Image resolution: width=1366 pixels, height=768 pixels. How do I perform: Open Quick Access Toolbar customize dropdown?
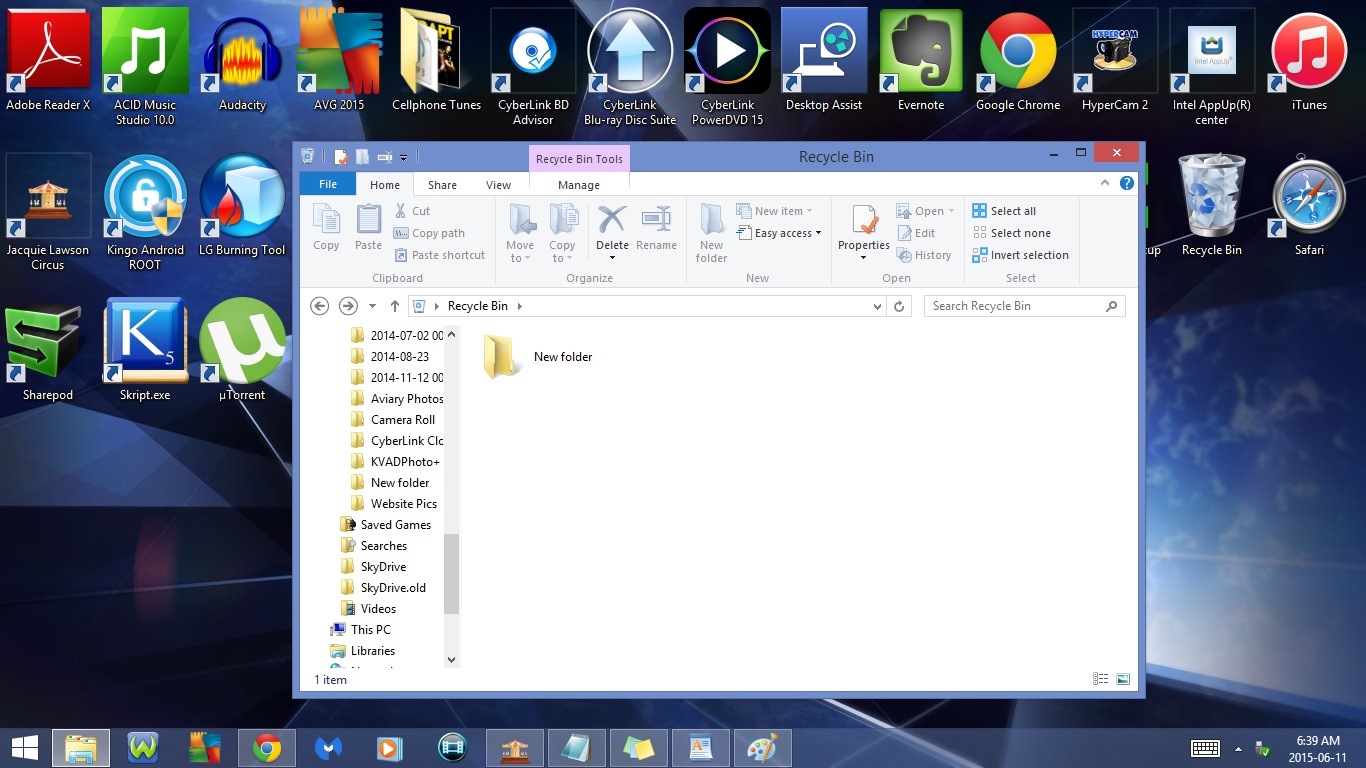click(403, 157)
